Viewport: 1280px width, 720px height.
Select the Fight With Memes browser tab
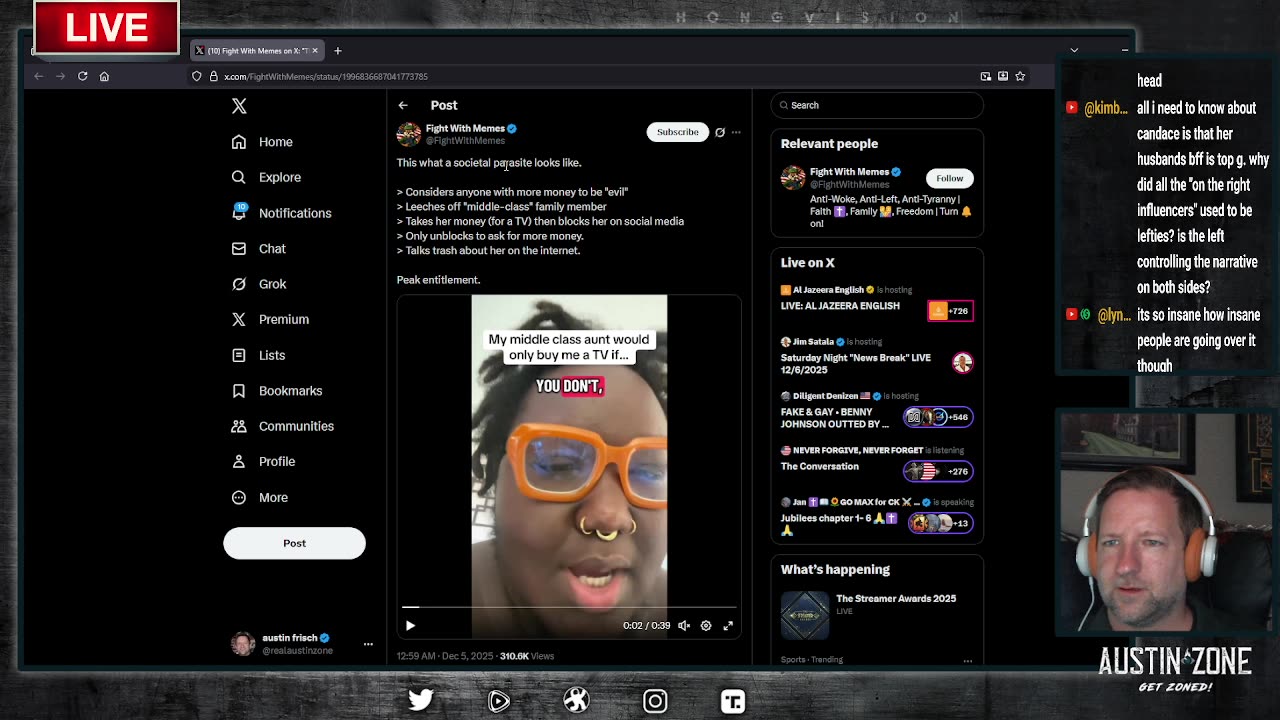click(x=257, y=51)
